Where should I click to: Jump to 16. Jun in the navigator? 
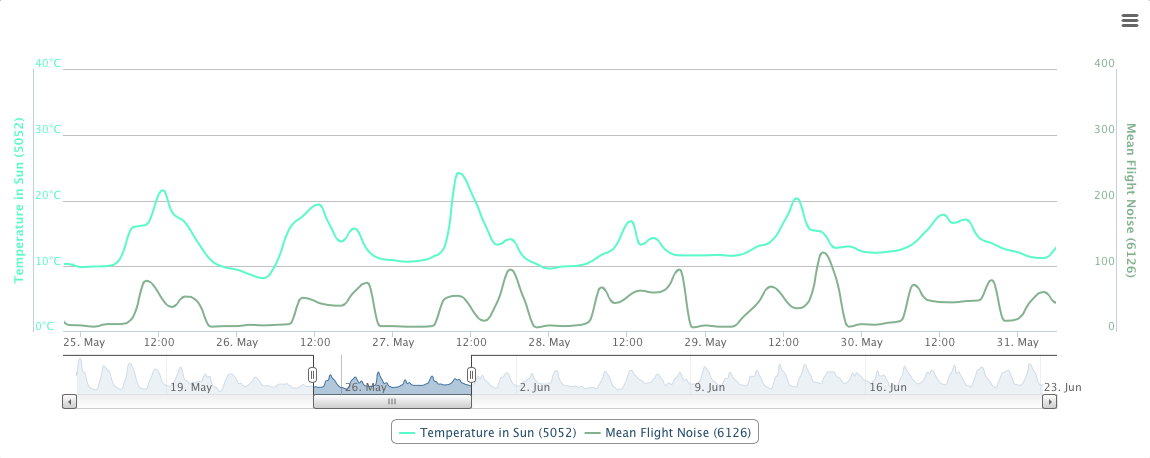[888, 387]
